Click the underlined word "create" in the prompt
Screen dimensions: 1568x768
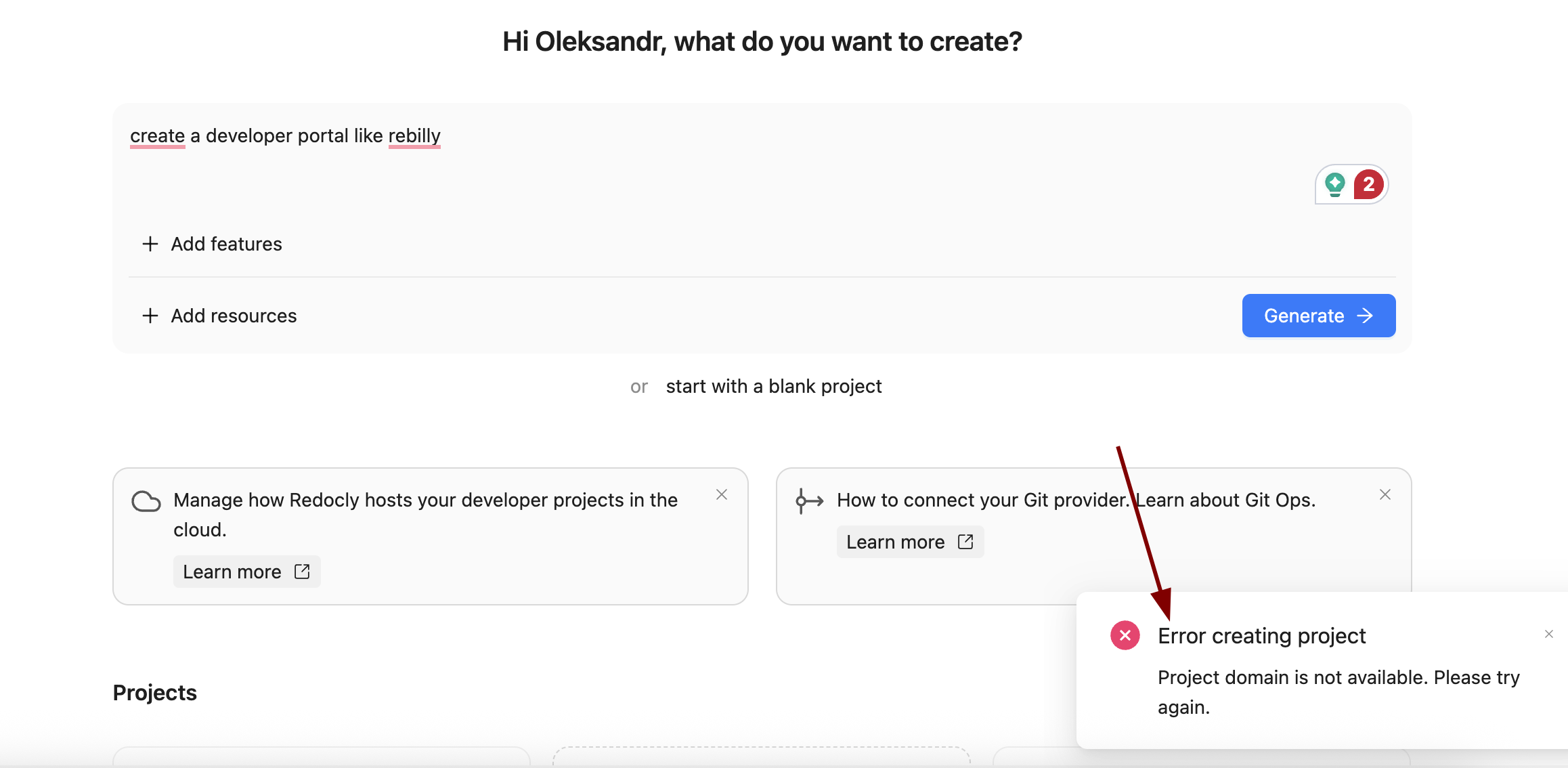pyautogui.click(x=157, y=135)
